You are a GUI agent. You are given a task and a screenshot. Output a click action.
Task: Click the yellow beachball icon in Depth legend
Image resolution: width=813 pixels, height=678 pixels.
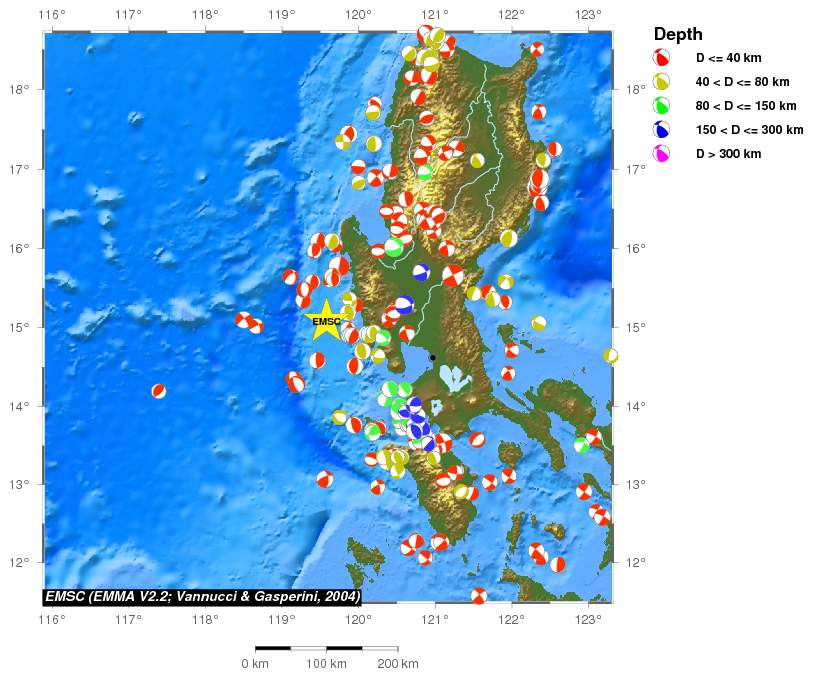[661, 82]
